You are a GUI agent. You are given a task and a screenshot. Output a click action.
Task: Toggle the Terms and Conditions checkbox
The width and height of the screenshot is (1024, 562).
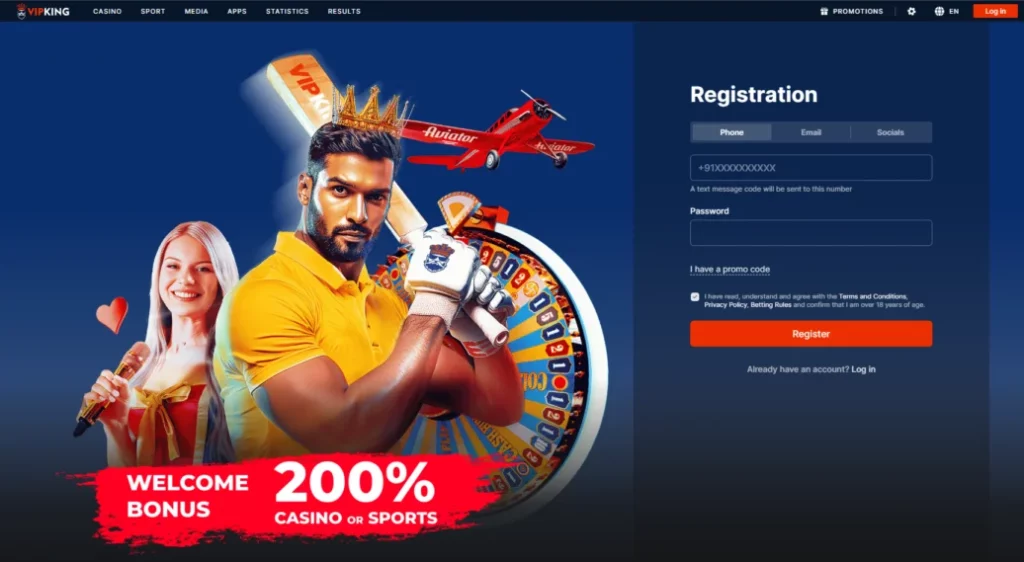pos(695,297)
